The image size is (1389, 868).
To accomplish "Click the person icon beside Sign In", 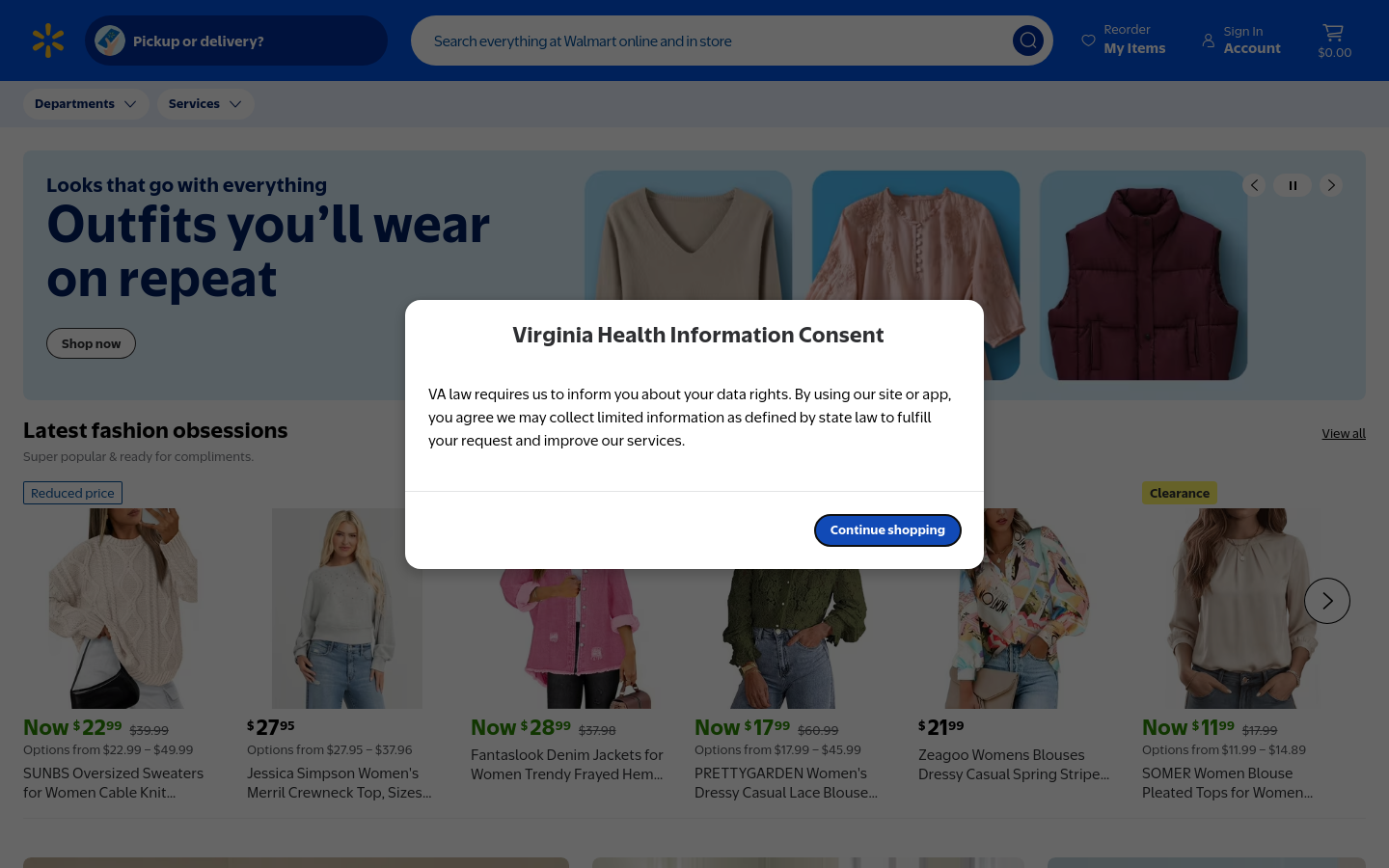I will (x=1209, y=41).
